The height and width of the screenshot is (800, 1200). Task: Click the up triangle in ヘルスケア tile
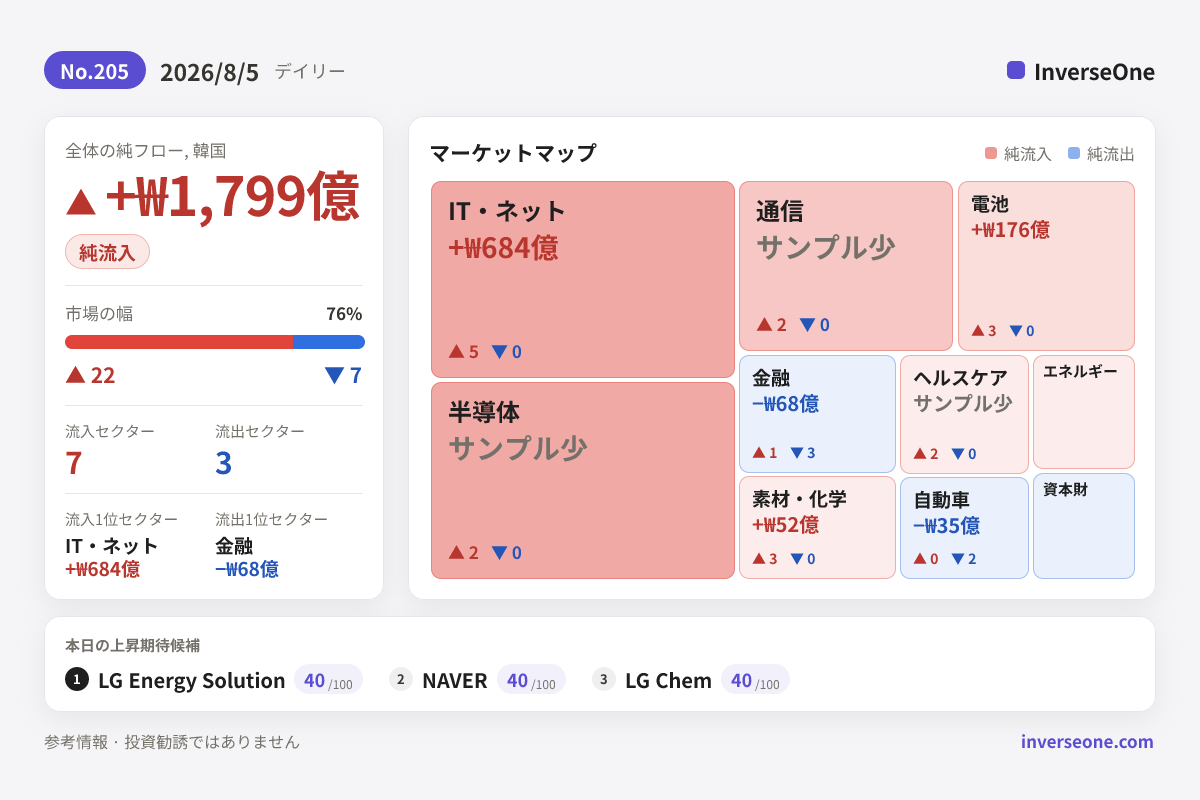point(919,453)
